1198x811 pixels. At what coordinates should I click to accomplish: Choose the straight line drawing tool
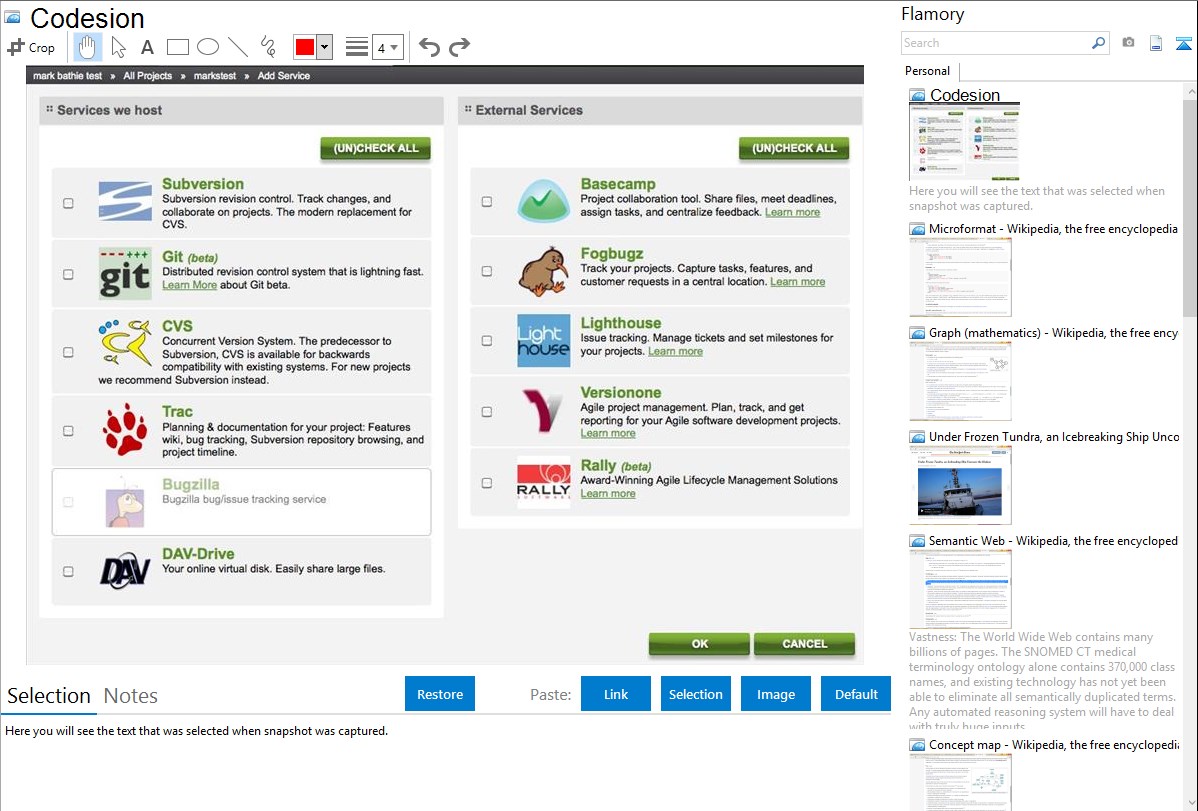click(238, 47)
